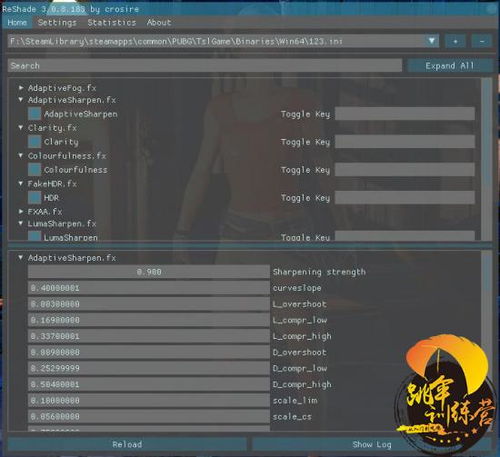The image size is (500, 457).
Task: Click the minus button to remove preset
Action: (482, 41)
